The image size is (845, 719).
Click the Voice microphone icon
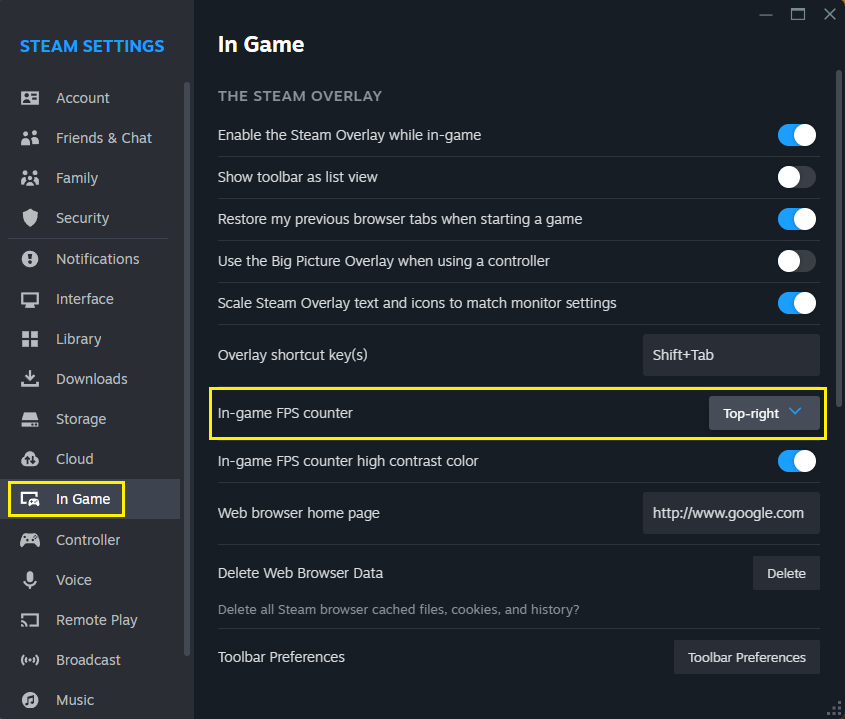click(x=30, y=580)
